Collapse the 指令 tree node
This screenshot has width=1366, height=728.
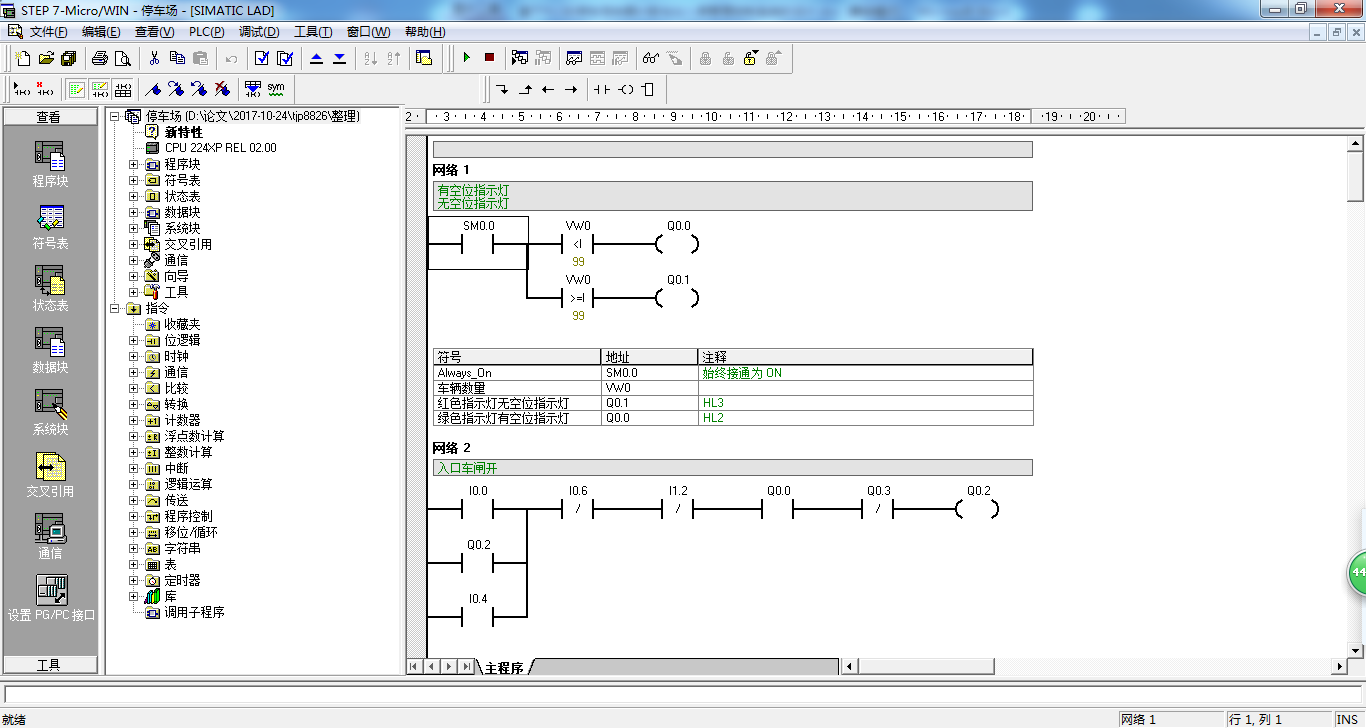[x=115, y=308]
